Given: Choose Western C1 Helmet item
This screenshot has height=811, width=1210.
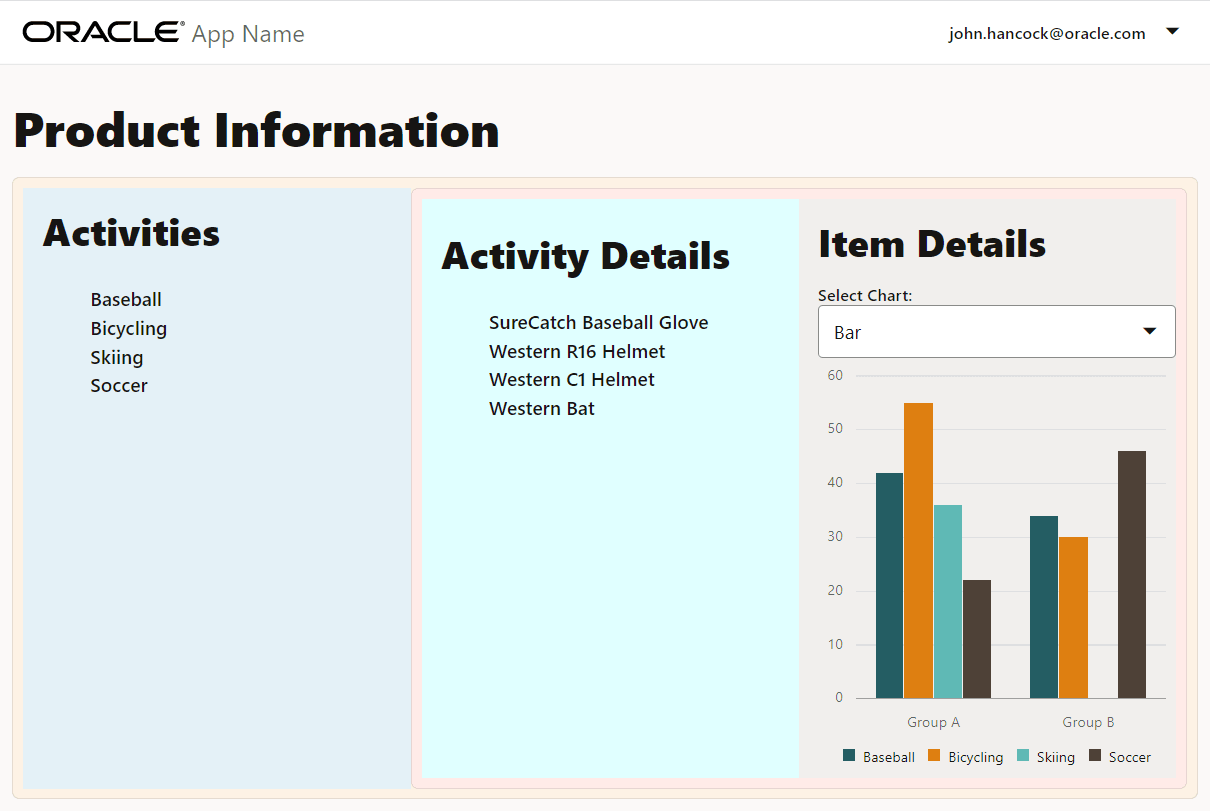Looking at the screenshot, I should pyautogui.click(x=572, y=380).
